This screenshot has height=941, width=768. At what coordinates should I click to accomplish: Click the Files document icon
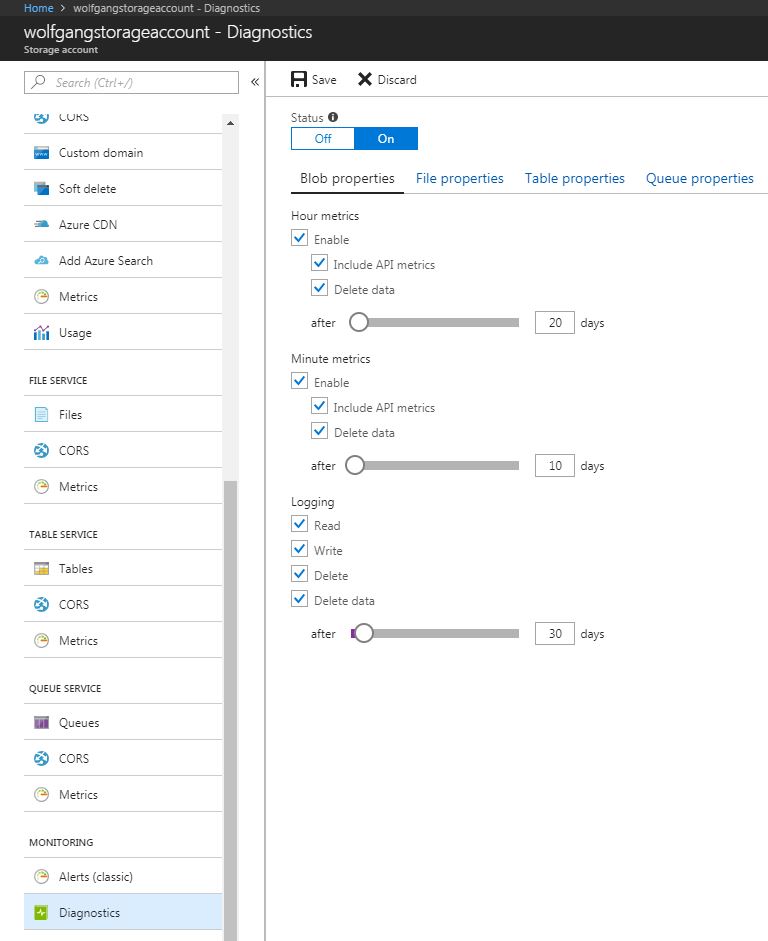coord(41,415)
